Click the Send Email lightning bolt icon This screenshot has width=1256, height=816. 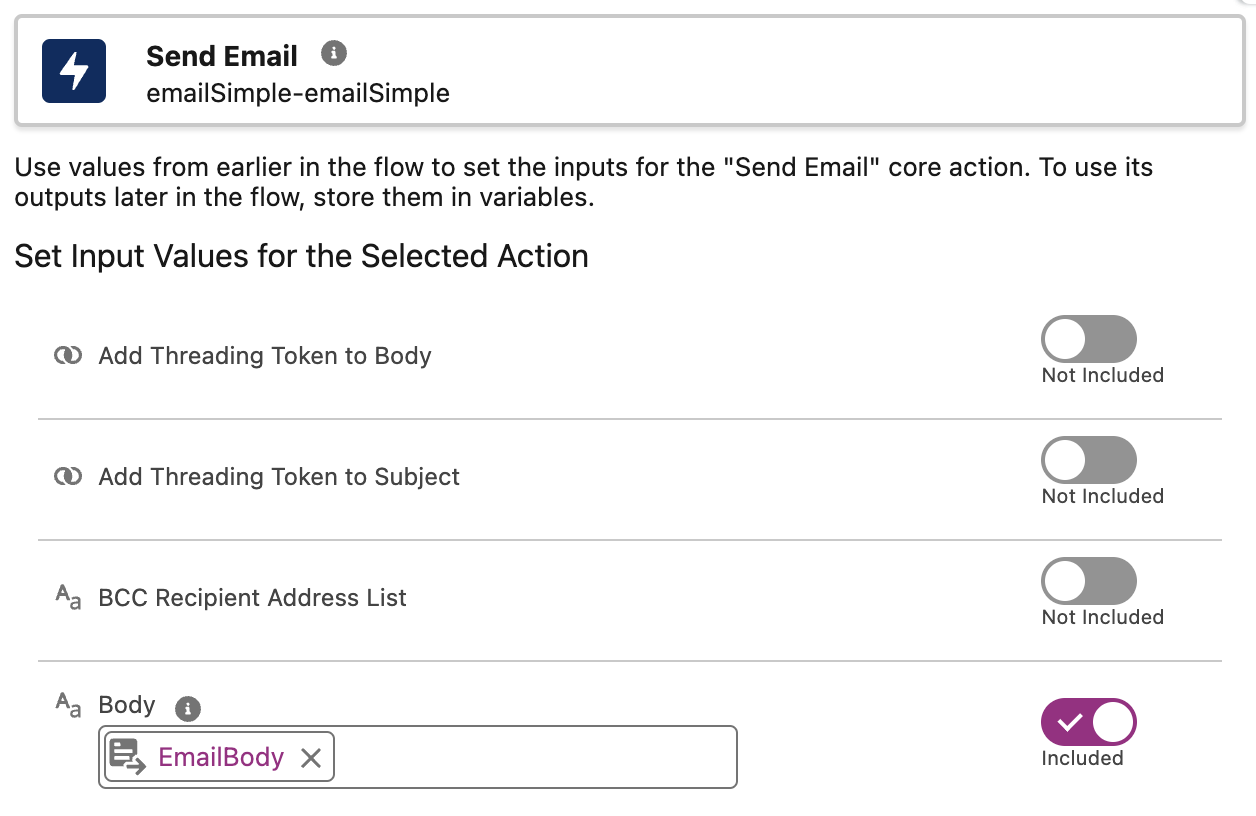tap(73, 71)
